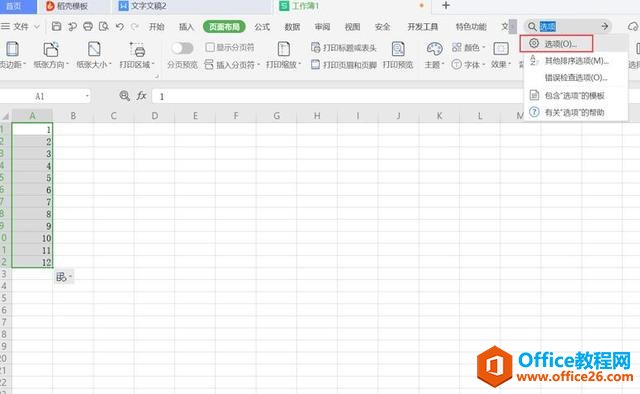Open the theme palette icon
Viewport: 640px width, 394px height.
(434, 49)
